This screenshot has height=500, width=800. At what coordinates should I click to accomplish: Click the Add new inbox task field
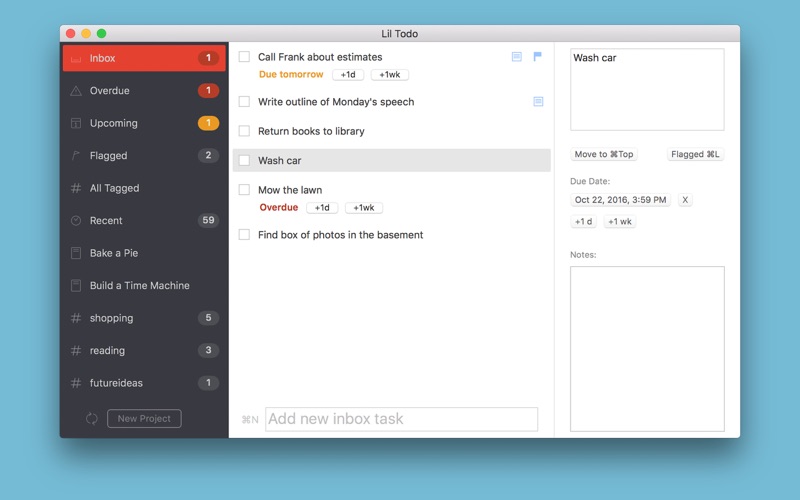[x=402, y=419]
